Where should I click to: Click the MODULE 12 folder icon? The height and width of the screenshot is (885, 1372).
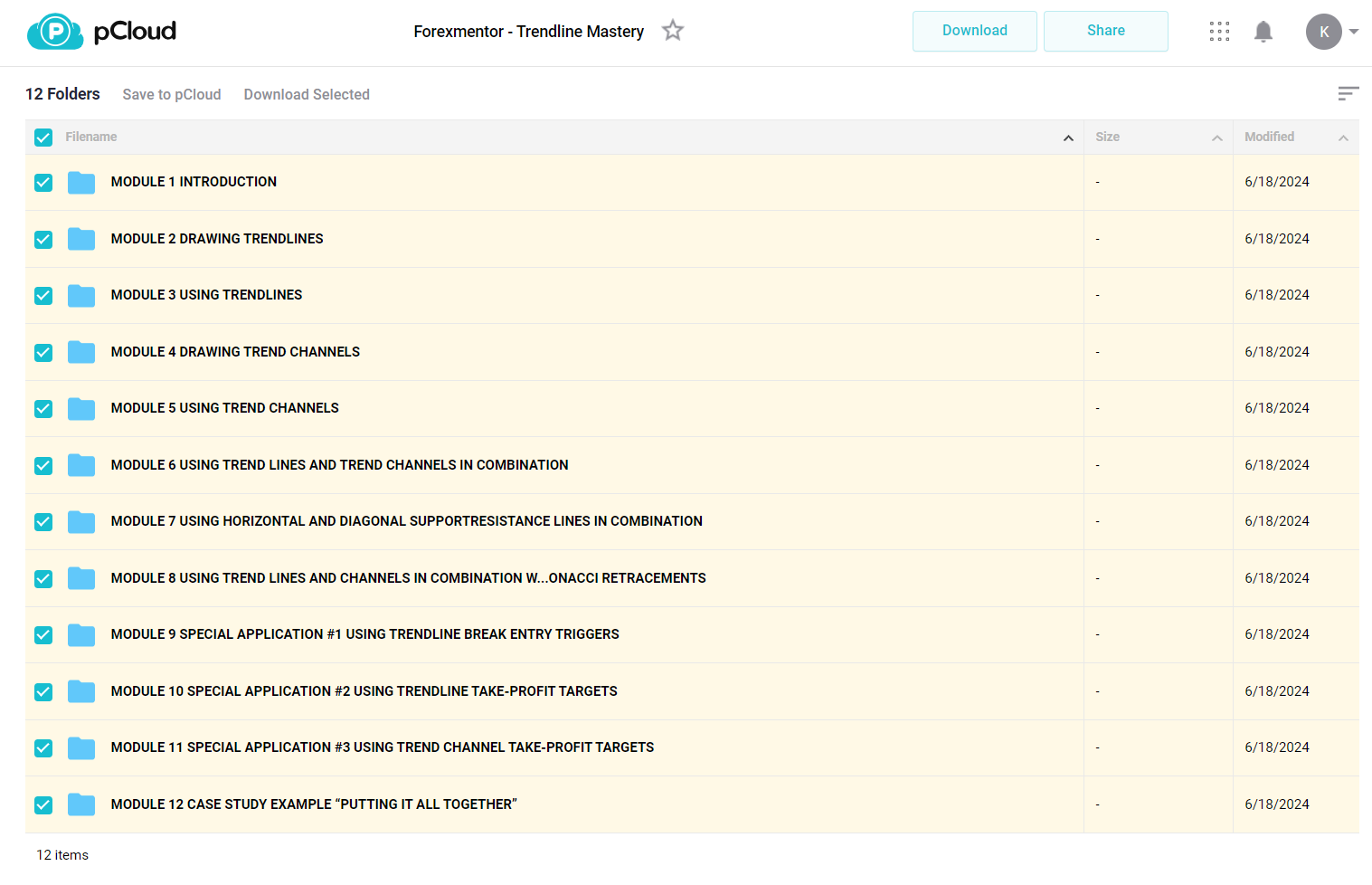click(81, 804)
